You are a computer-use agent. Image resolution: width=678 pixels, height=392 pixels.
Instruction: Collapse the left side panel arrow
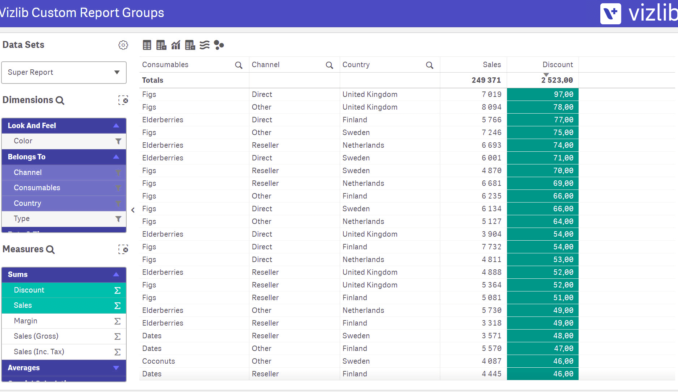pos(133,210)
